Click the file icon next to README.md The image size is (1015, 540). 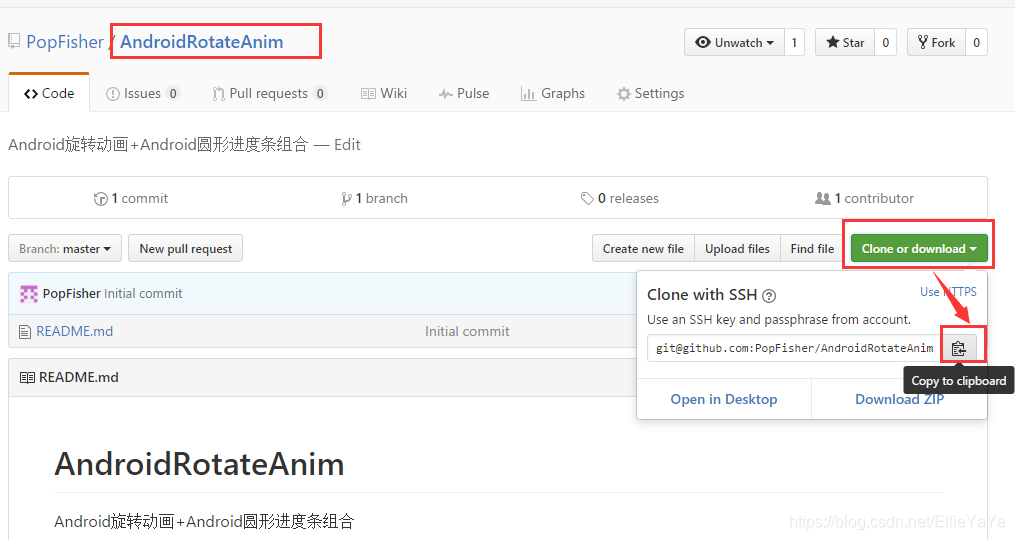tap(25, 332)
